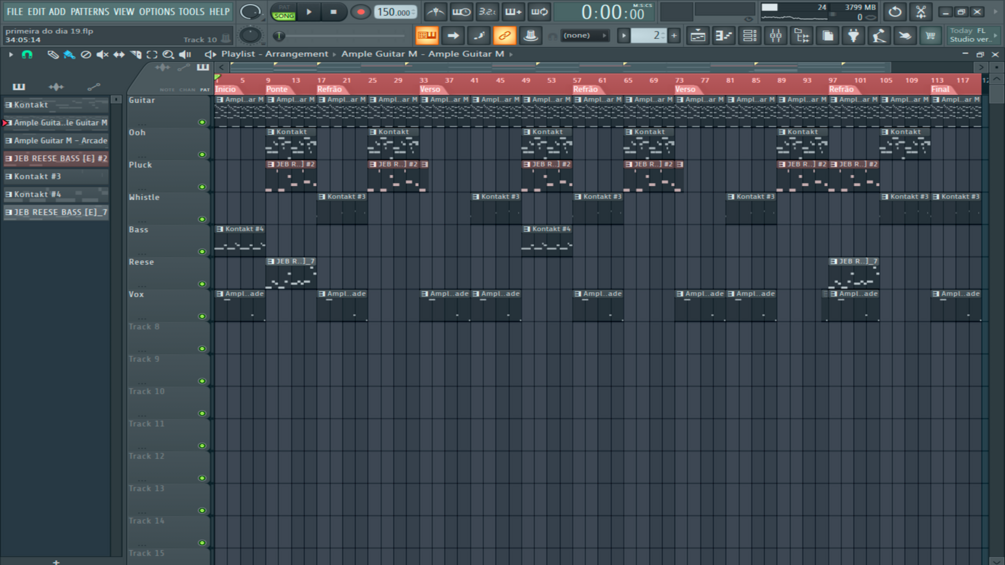Screen dimensions: 1005x565
Task: Toggle typing keyboard to piano icon
Action: 427,35
